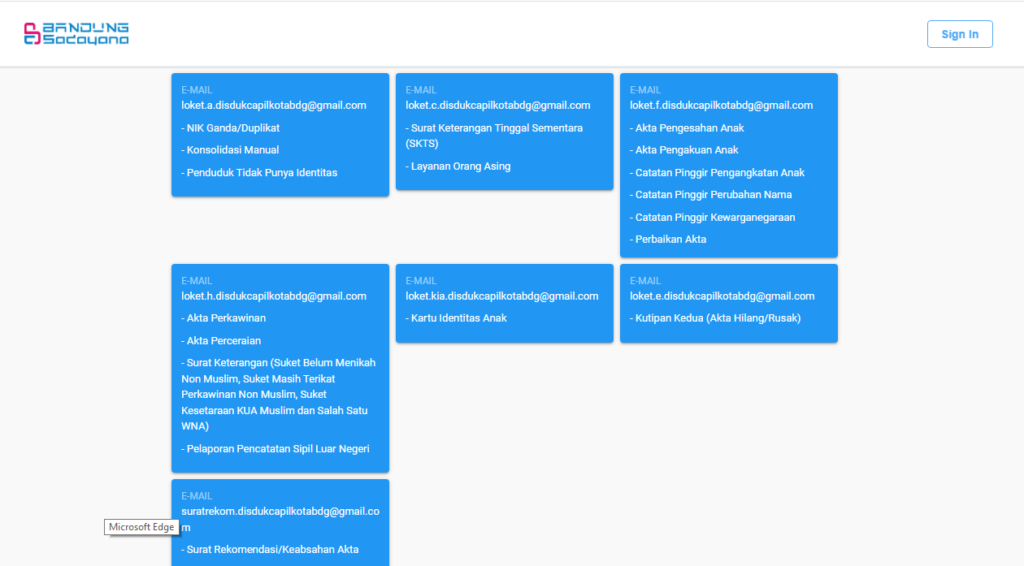This screenshot has height=566, width=1024.
Task: Click Catatan Pinggir Perubahan Nama item
Action: coord(711,195)
